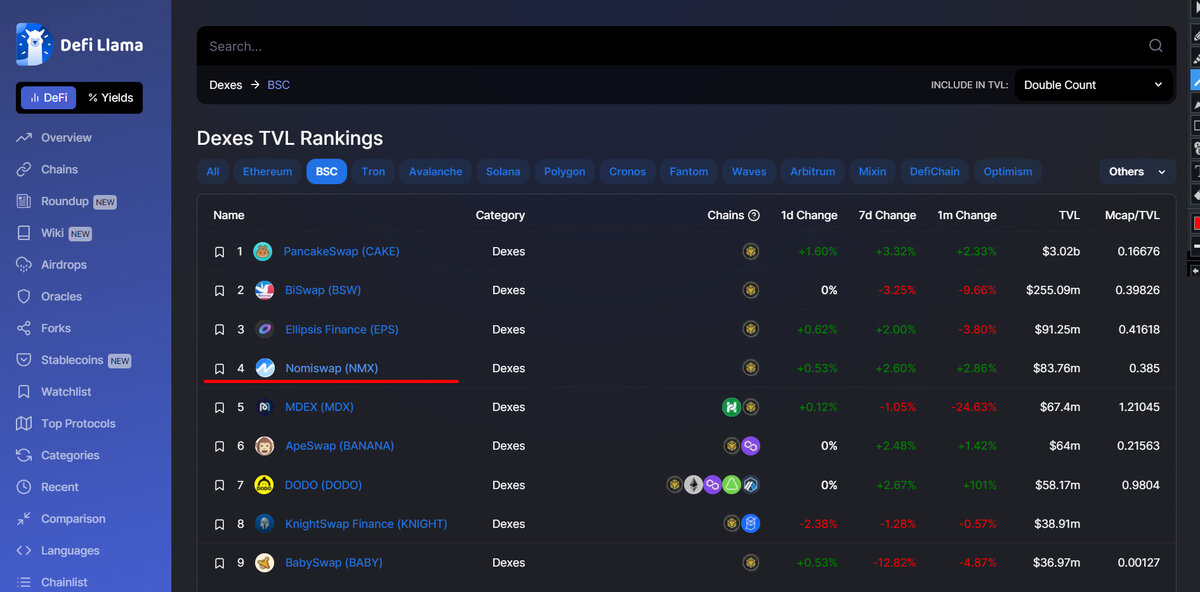Click the Dexes breadcrumb link
The width and height of the screenshot is (1200, 592).
226,85
